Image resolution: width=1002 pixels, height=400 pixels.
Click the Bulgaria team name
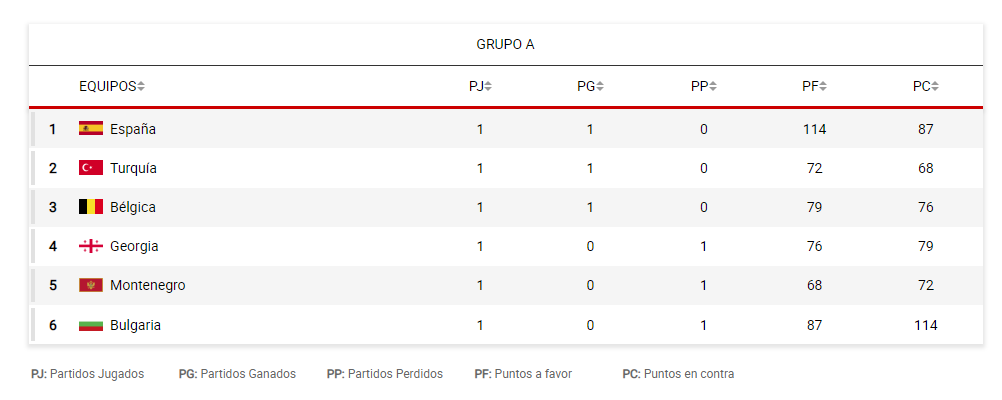pos(135,325)
